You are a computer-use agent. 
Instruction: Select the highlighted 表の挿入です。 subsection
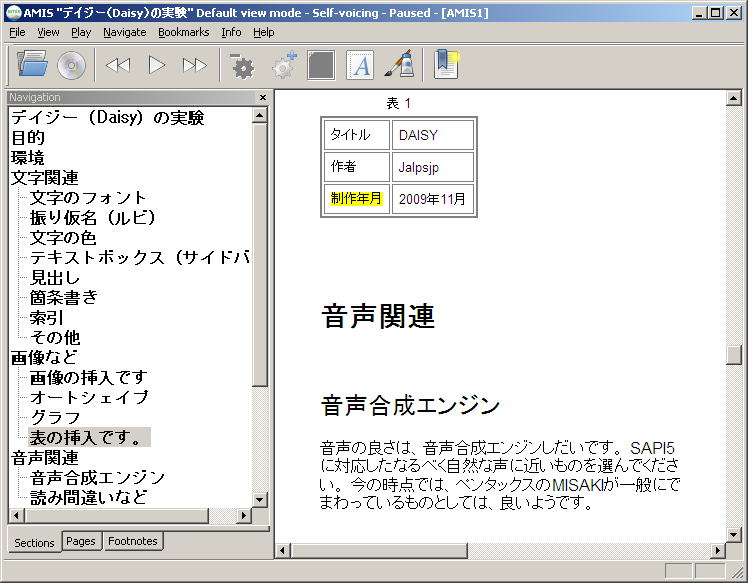click(90, 437)
